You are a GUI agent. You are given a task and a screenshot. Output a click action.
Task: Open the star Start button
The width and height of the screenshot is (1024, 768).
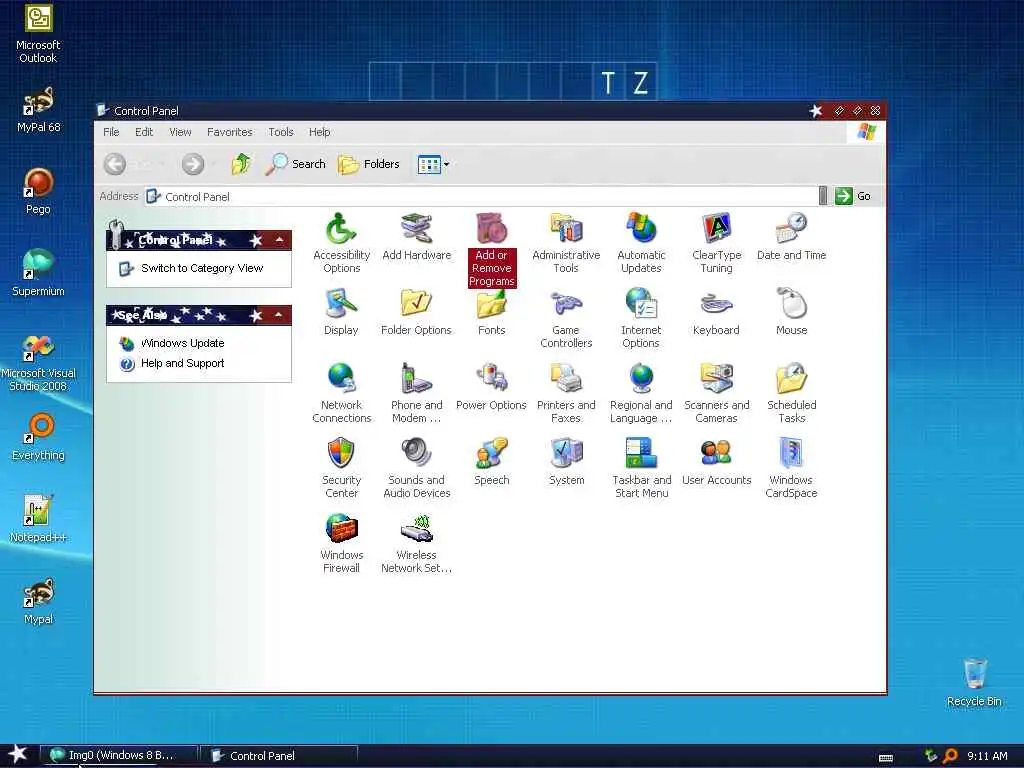18,754
